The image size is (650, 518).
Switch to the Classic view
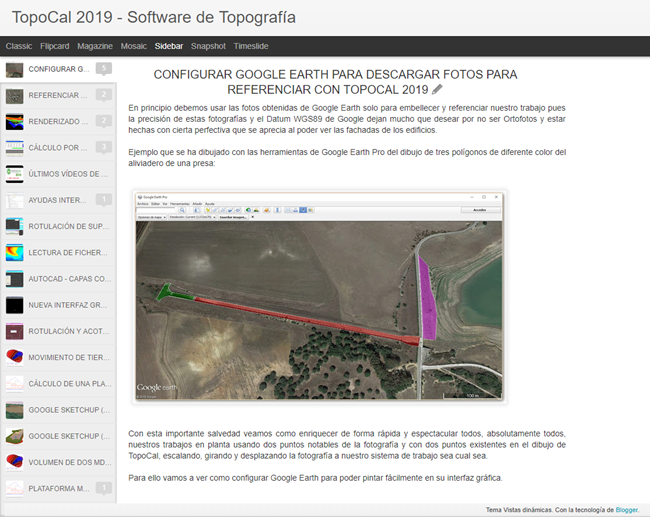point(19,46)
